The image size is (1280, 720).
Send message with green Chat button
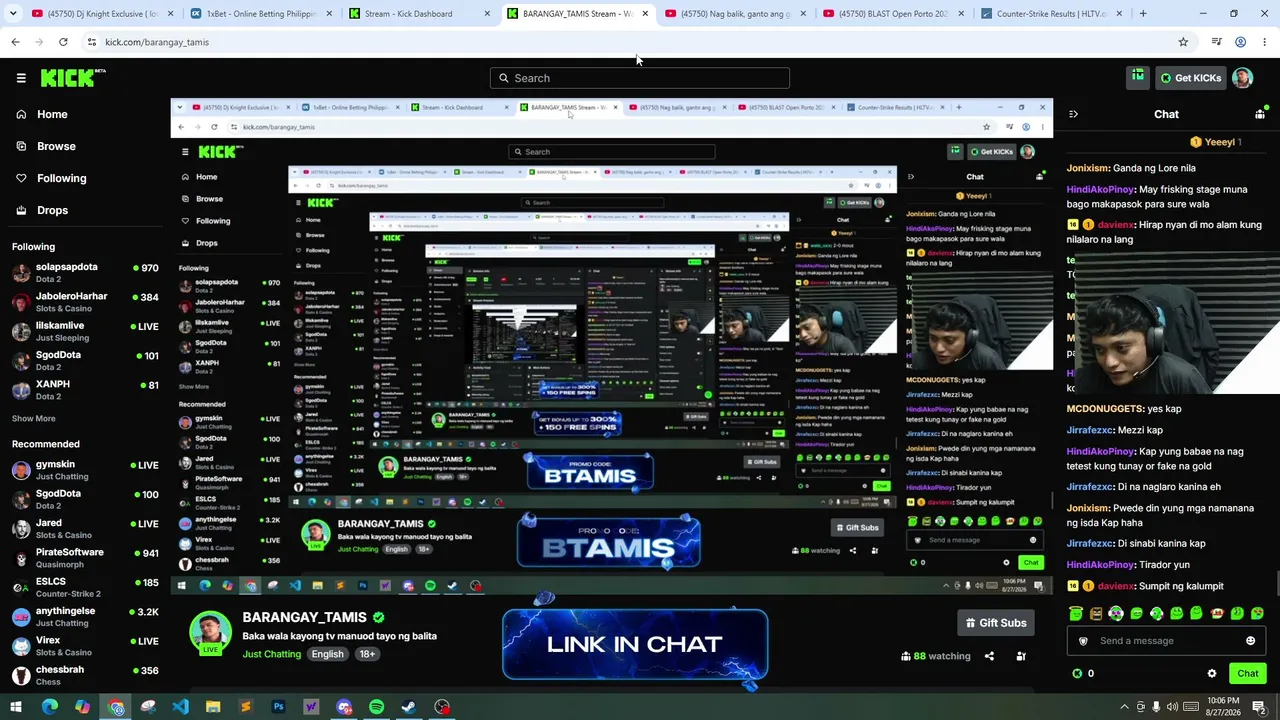1247,674
